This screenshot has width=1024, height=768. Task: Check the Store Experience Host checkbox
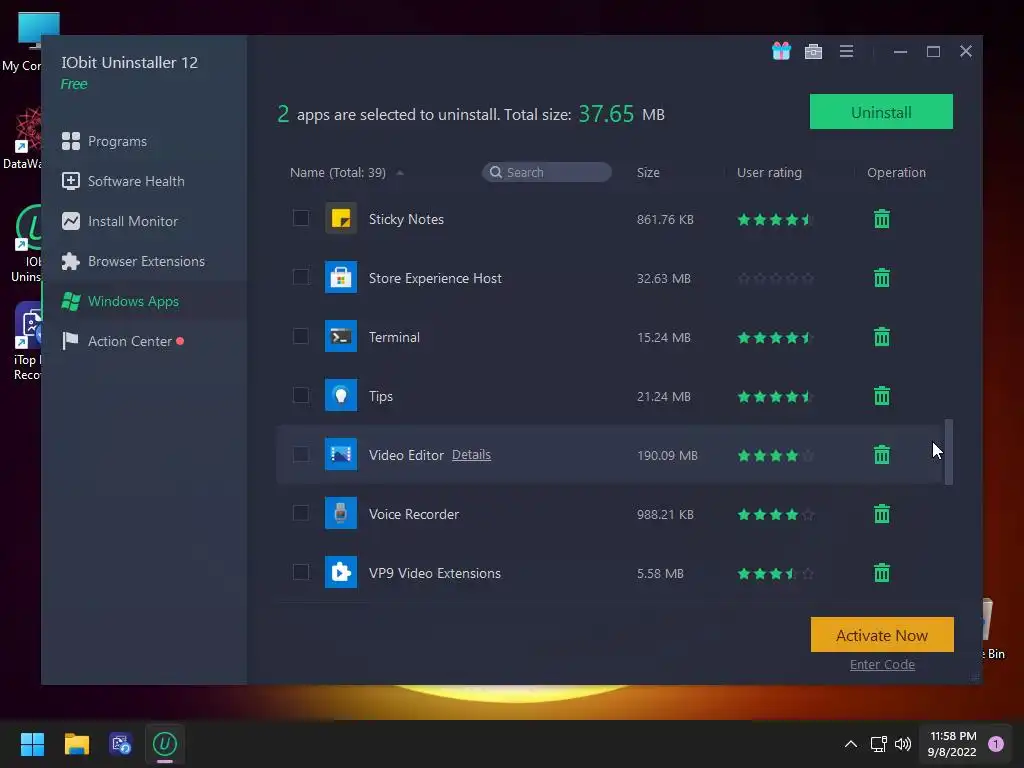point(300,277)
